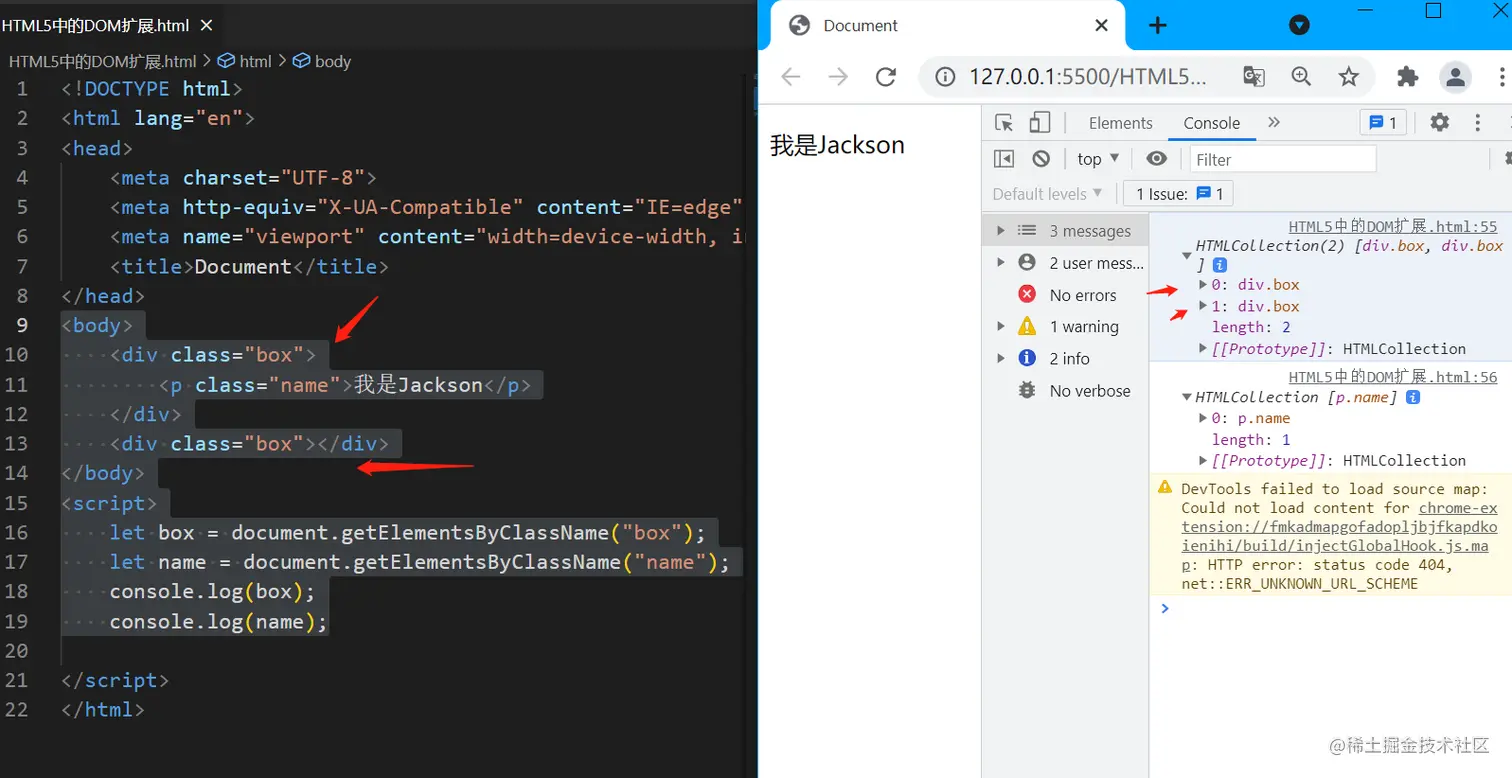1512x778 pixels.
Task: Open source link HTML5中的DOM扩展.html:56
Action: (1393, 377)
